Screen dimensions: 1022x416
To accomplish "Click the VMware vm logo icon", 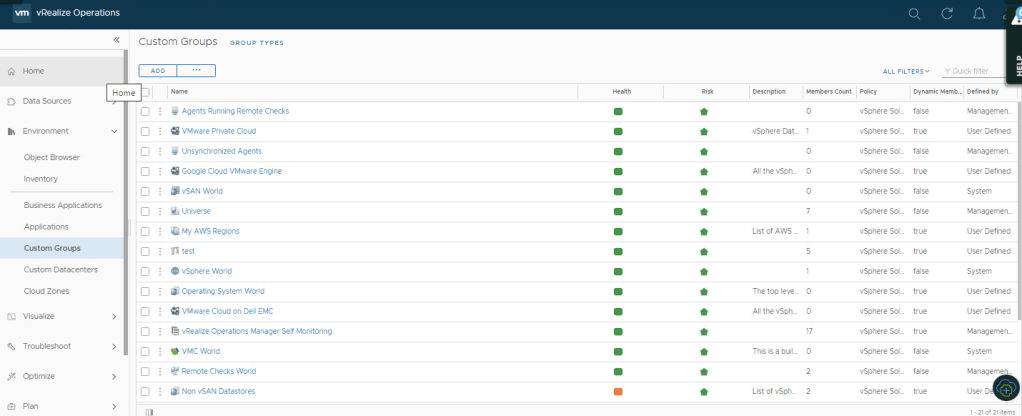I will pyautogui.click(x=22, y=14).
